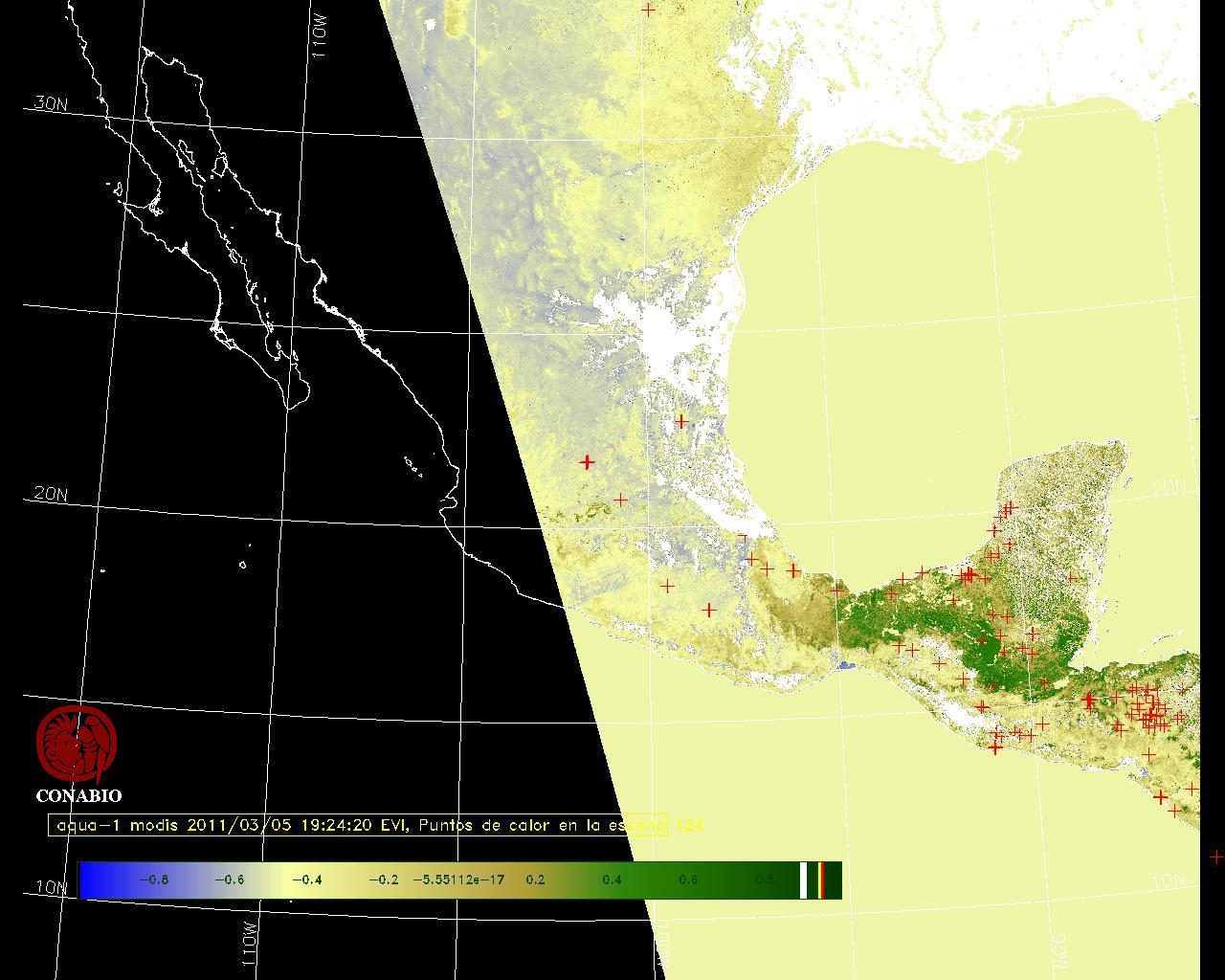Click the -0.8 value on the color scale

tap(153, 880)
